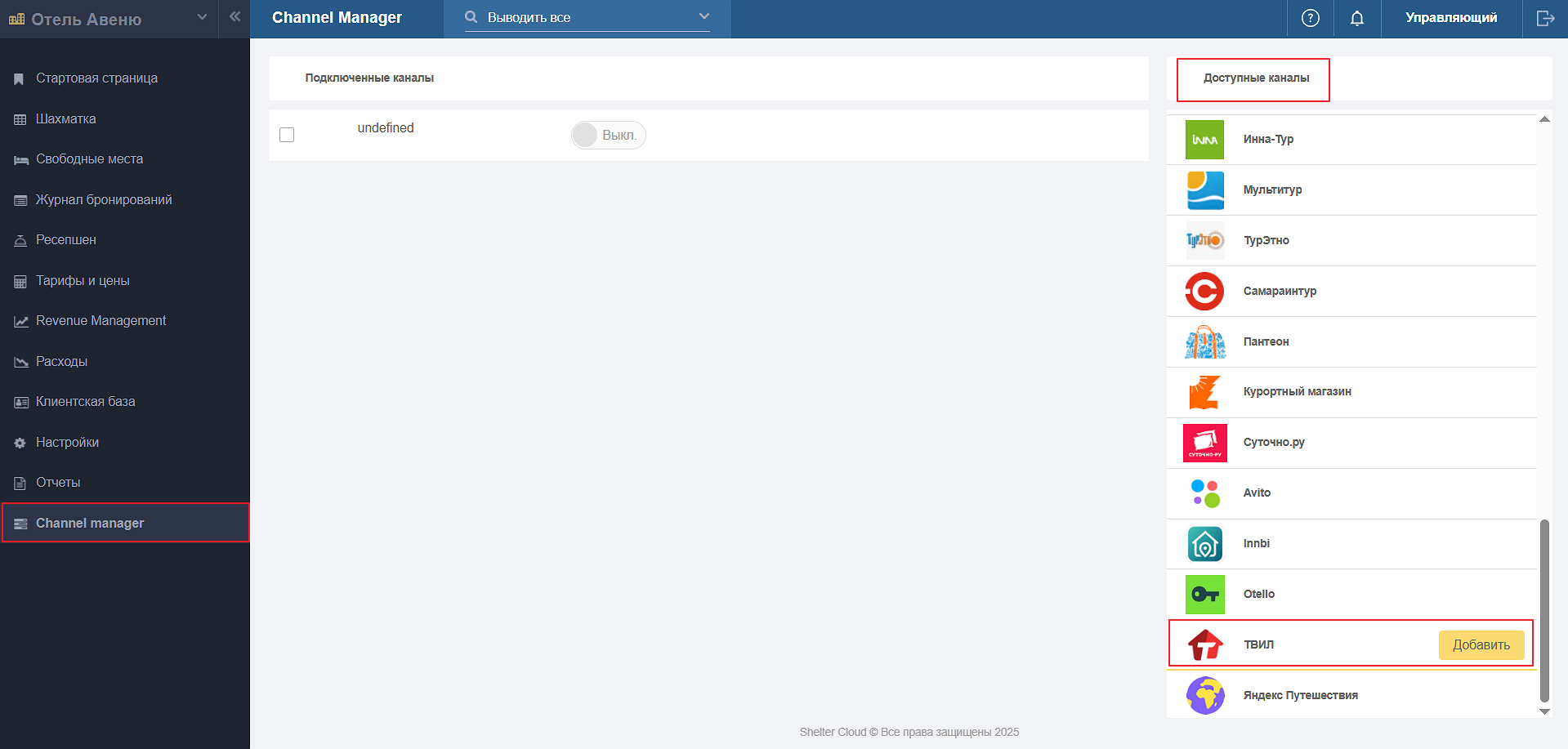Click the Avito channel logo
1568x749 pixels.
click(x=1204, y=493)
